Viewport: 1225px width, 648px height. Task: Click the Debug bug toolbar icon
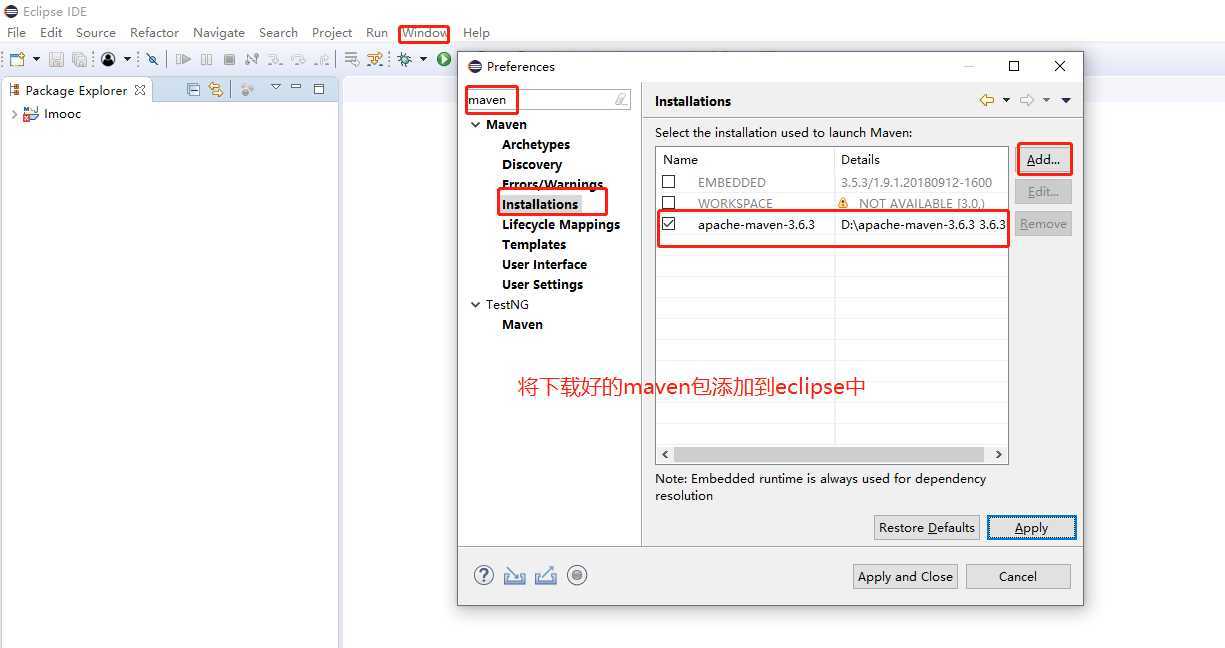(x=405, y=60)
